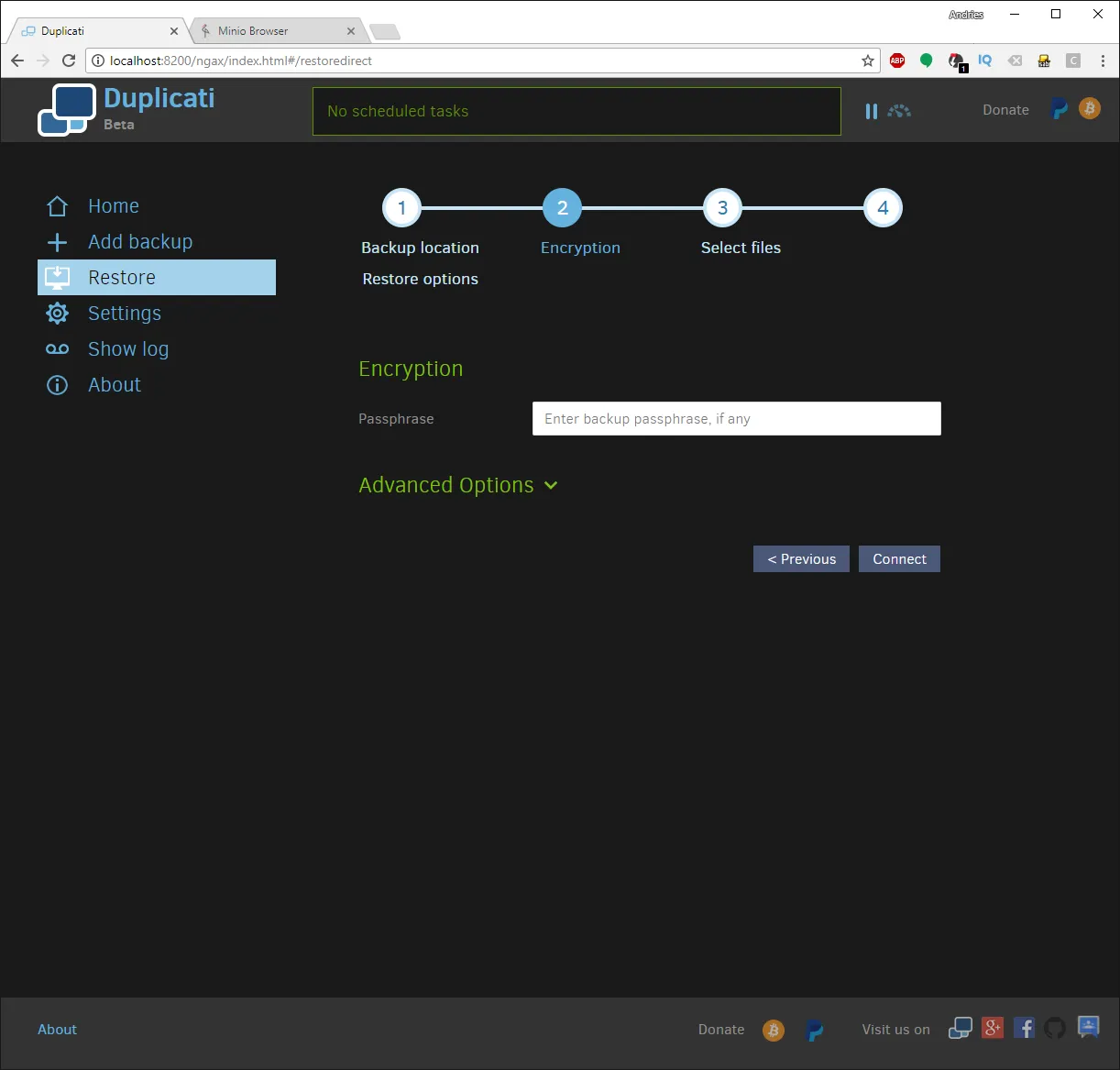The image size is (1120, 1070).
Task: Click the Adblock Plus extension icon
Action: point(897,61)
